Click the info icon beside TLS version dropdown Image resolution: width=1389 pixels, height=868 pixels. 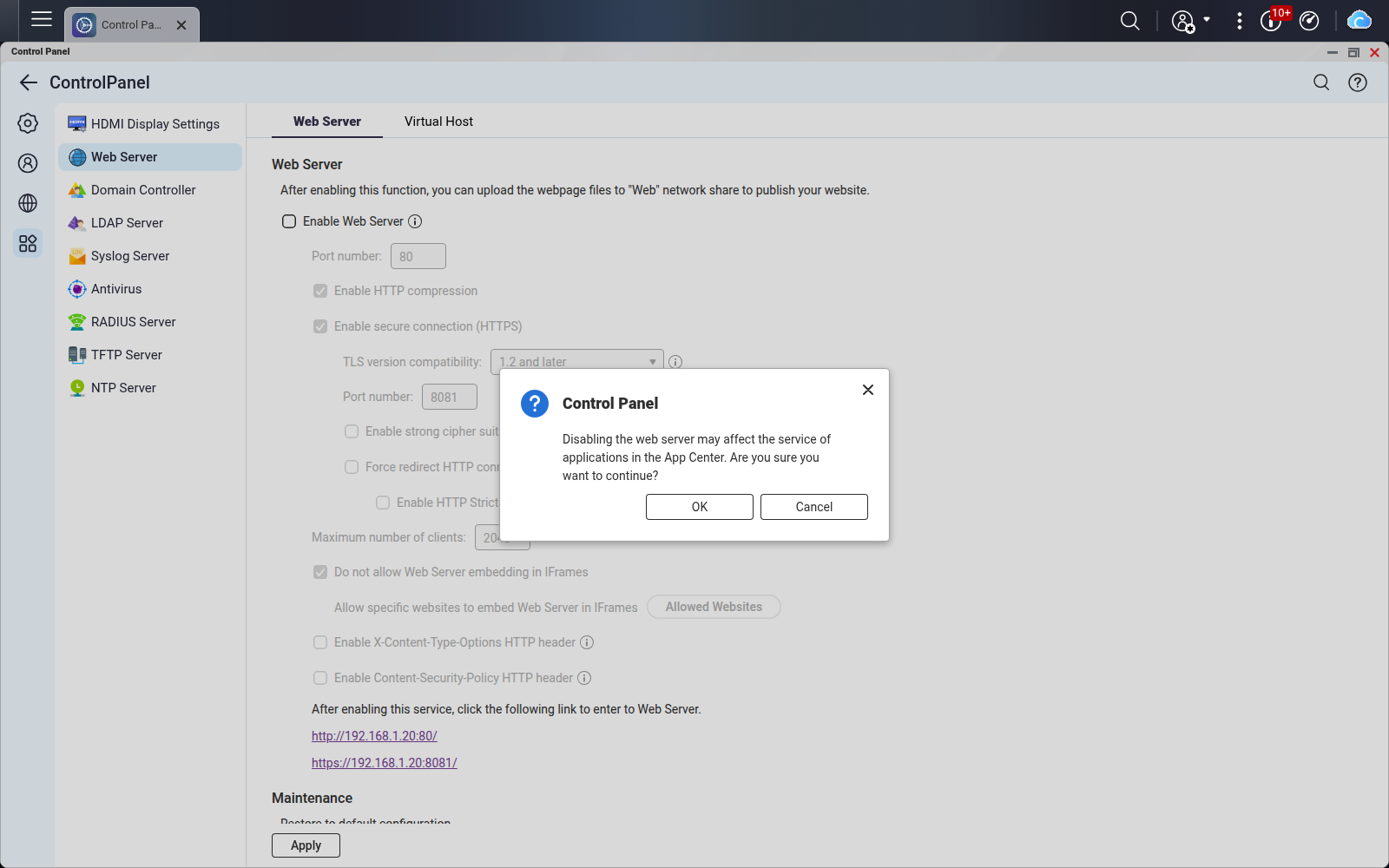coord(675,362)
